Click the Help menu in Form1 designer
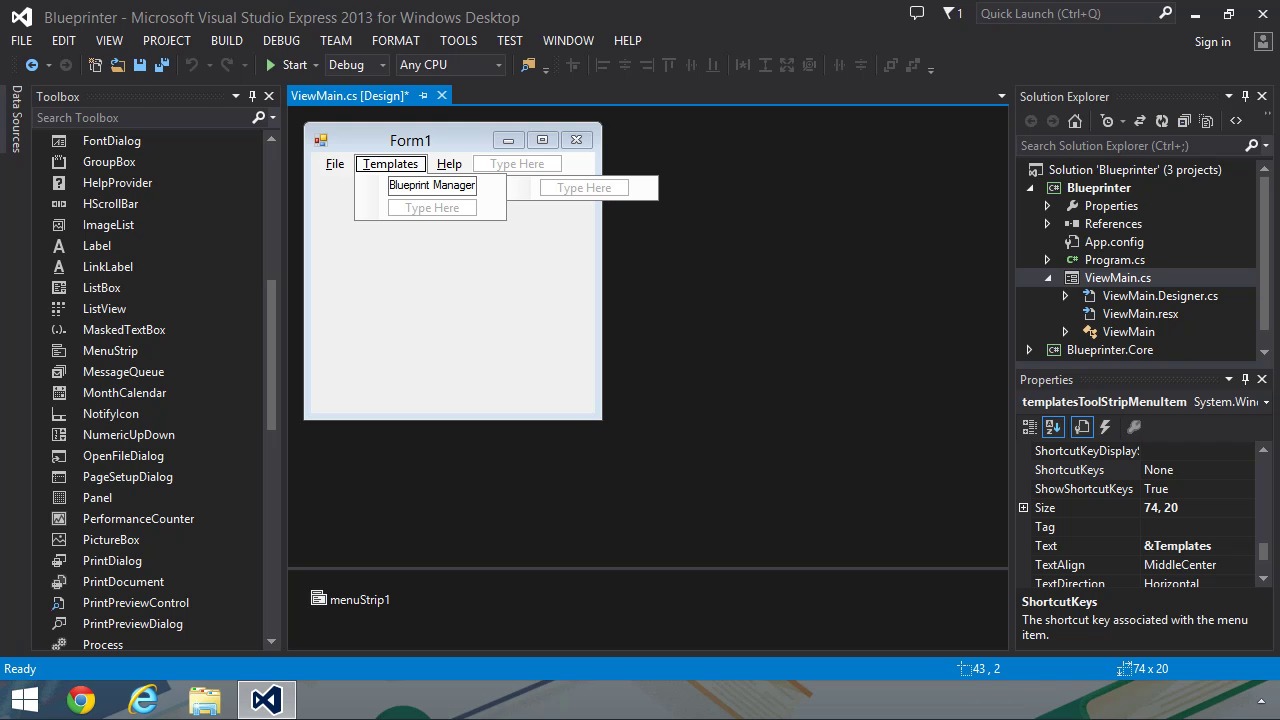Screen dimensions: 1280x720 click(x=449, y=164)
